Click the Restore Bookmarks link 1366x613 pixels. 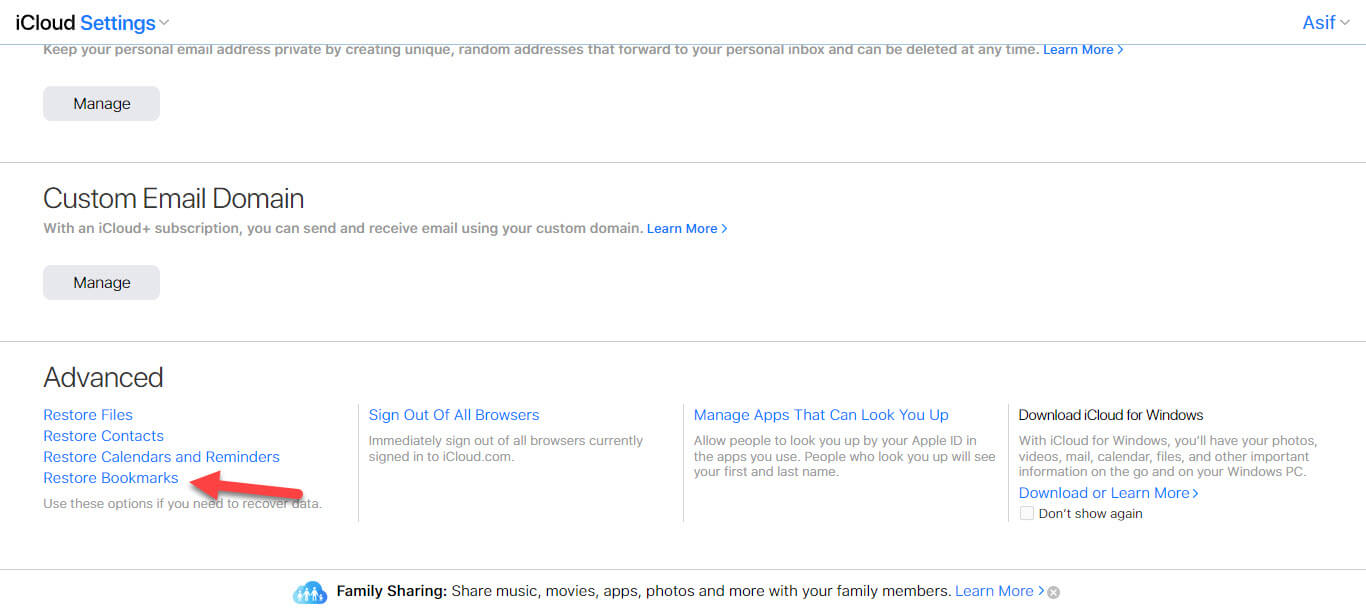pos(111,478)
